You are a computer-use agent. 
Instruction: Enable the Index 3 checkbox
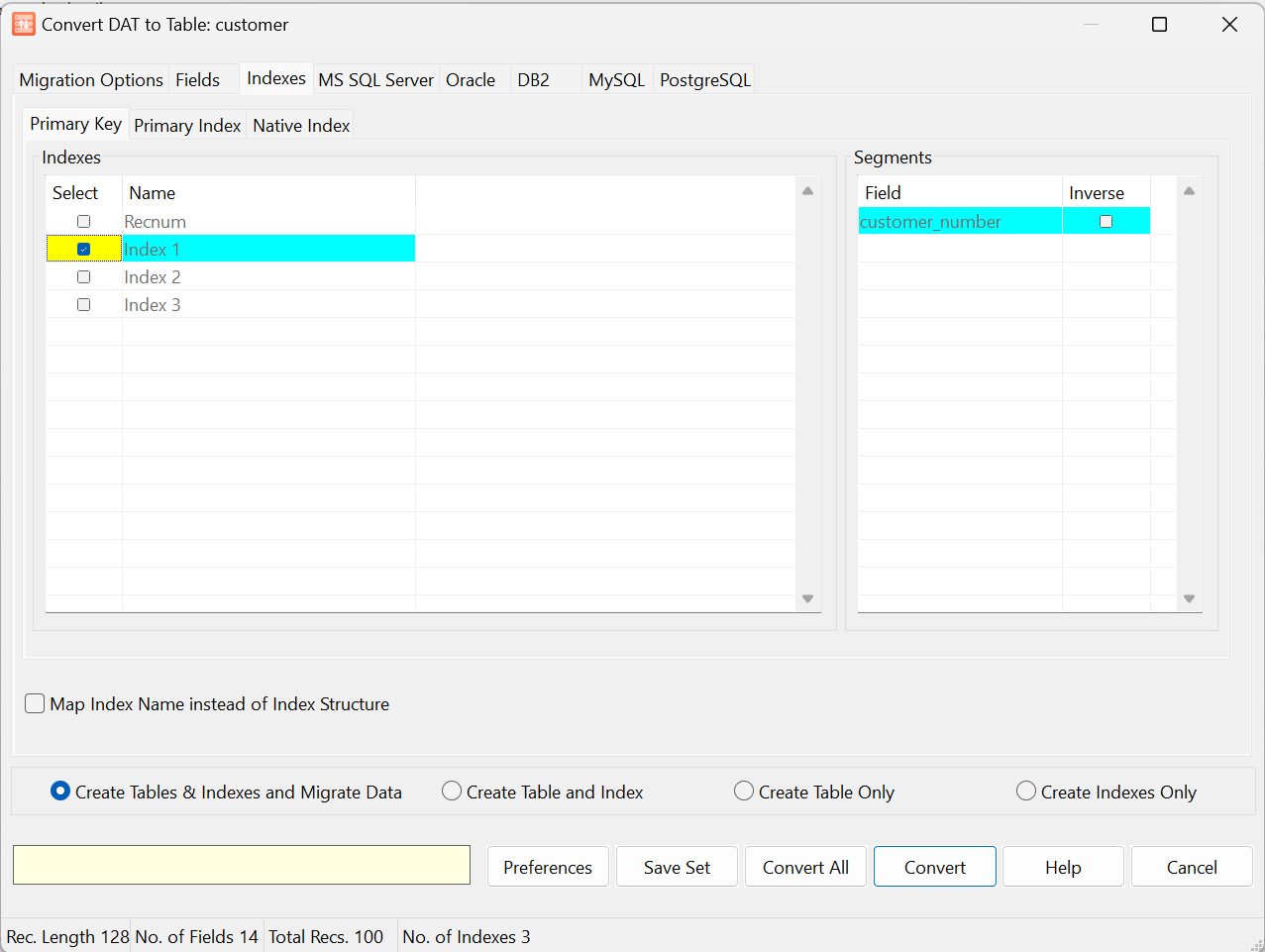point(84,305)
